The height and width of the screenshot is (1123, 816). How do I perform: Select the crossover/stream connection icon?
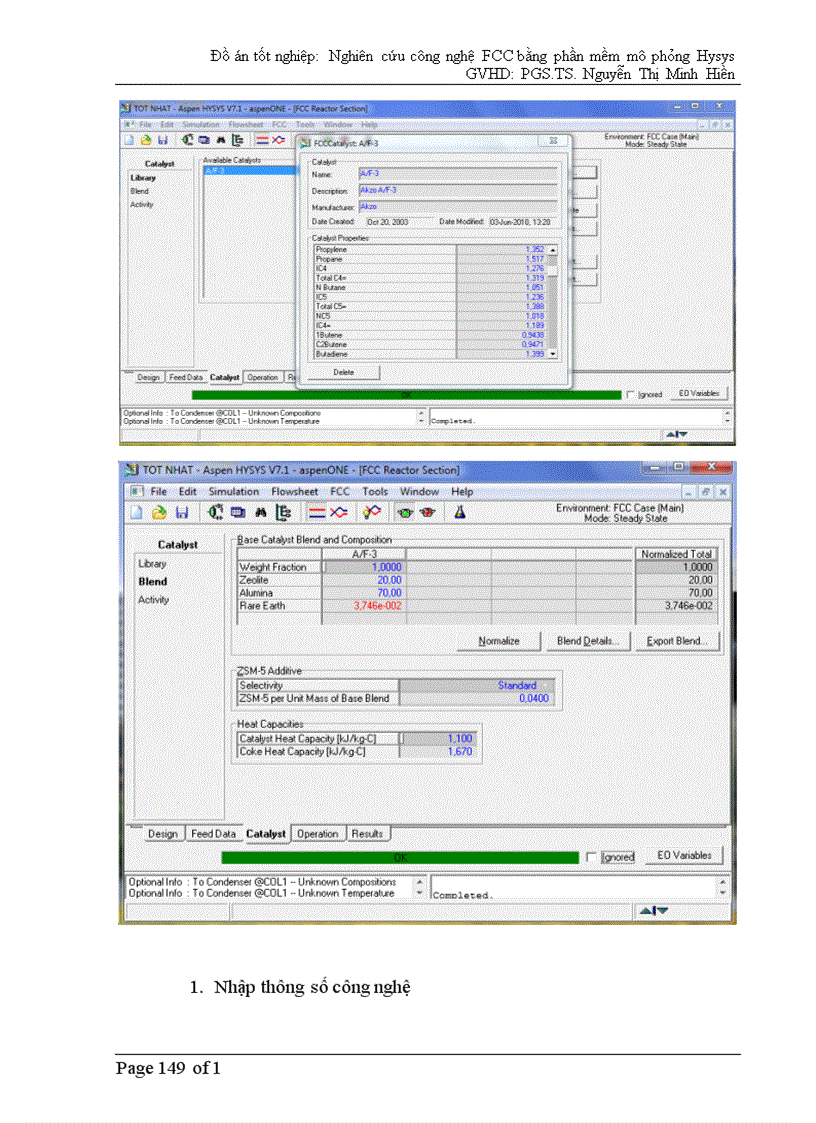pos(337,512)
